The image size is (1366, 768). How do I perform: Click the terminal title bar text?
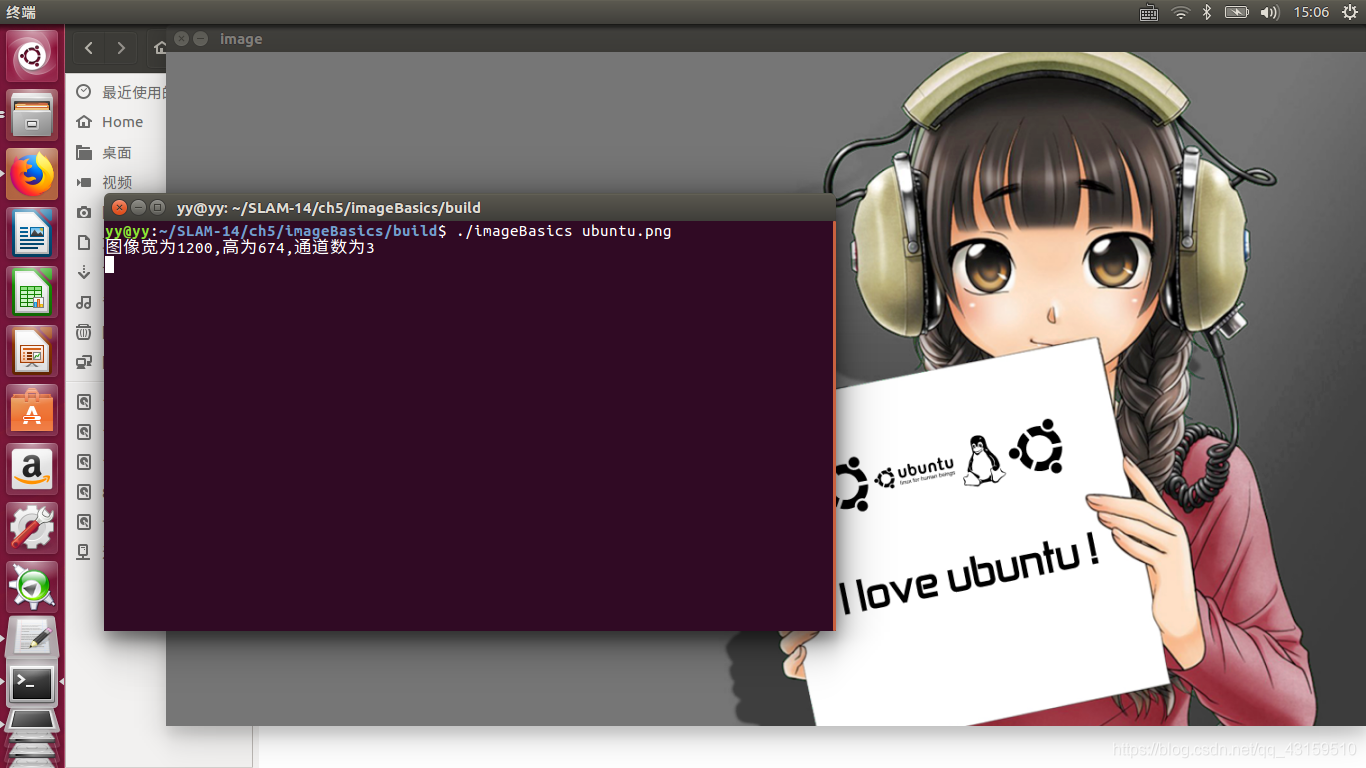pyautogui.click(x=329, y=208)
